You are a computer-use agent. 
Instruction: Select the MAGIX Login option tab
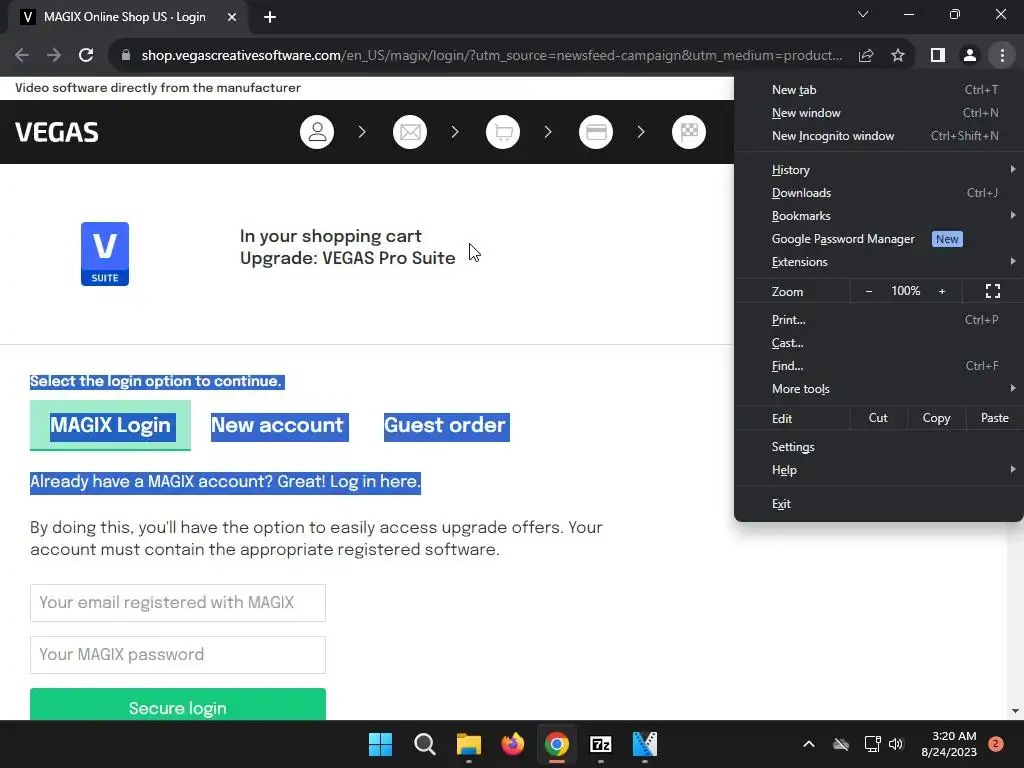coord(110,425)
